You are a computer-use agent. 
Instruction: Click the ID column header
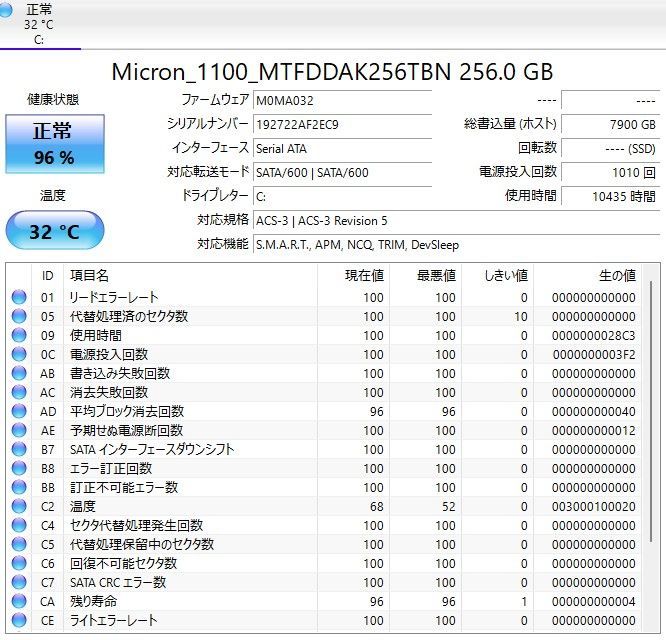[48, 276]
